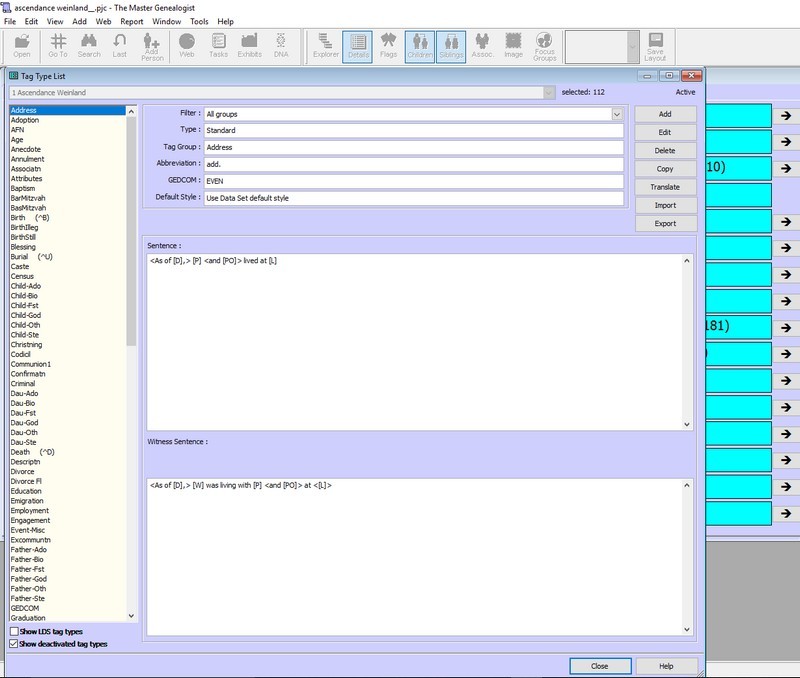The image size is (800, 678).
Task: Click the Export button
Action: pos(665,223)
